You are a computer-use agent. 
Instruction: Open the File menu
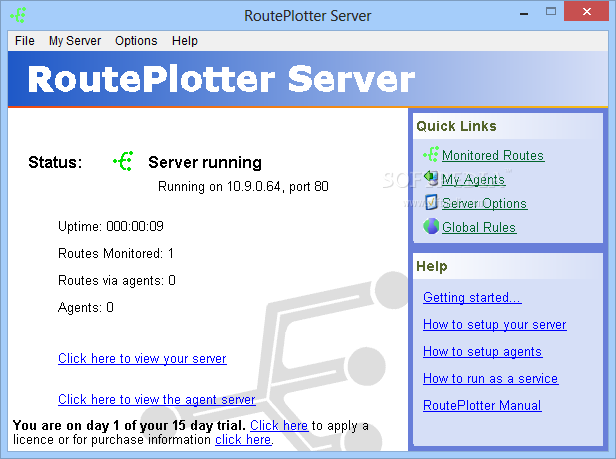tap(25, 41)
